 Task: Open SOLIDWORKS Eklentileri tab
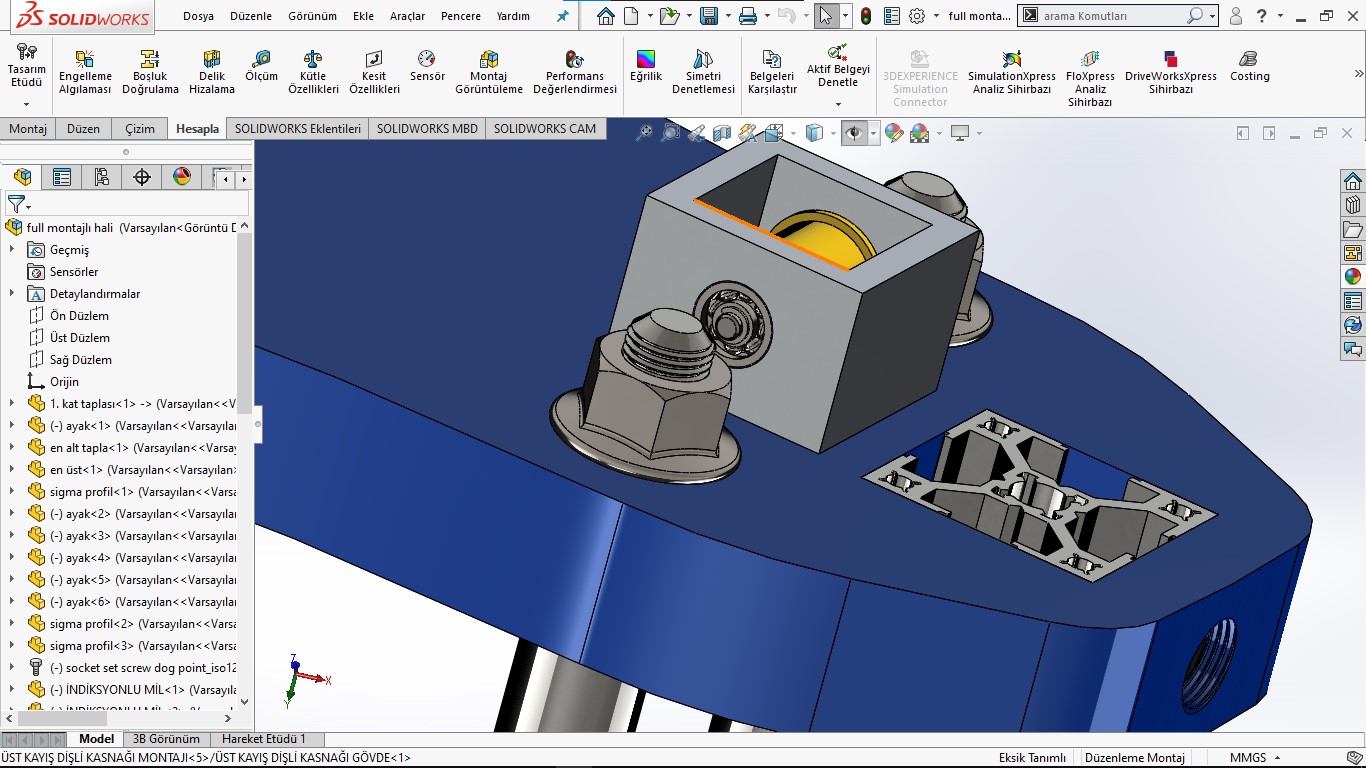click(297, 129)
